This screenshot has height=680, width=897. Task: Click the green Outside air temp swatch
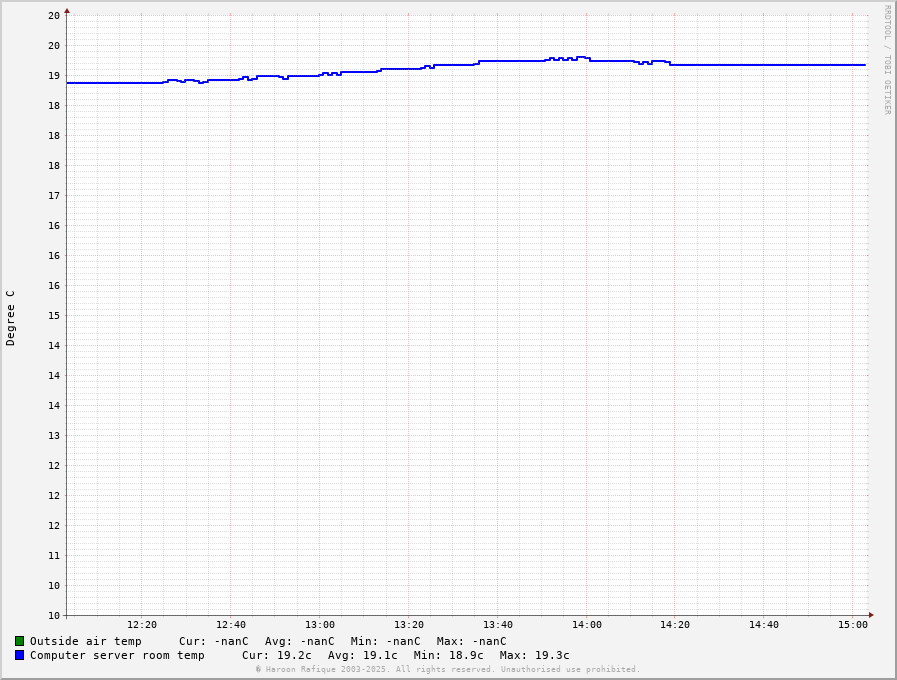(x=19, y=641)
